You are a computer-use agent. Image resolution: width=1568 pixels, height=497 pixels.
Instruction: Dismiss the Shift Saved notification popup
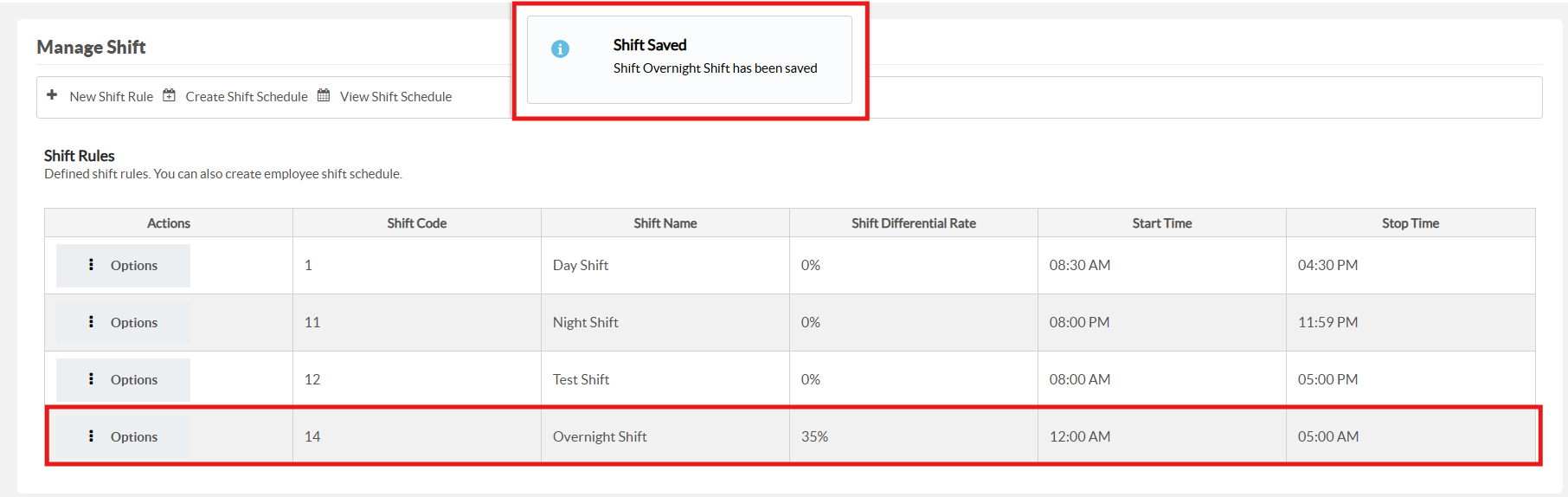tap(690, 60)
